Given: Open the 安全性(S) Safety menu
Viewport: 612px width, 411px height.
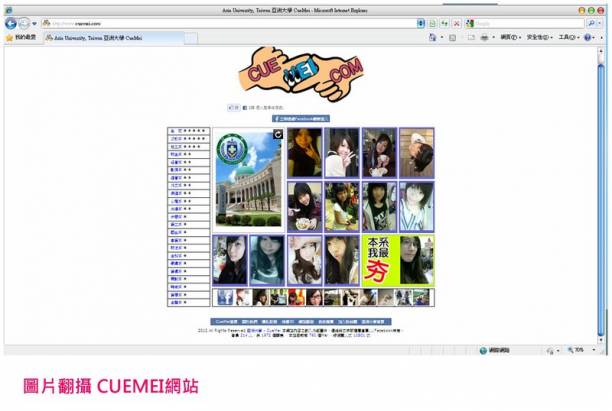Looking at the screenshot, I should pyautogui.click(x=539, y=37).
